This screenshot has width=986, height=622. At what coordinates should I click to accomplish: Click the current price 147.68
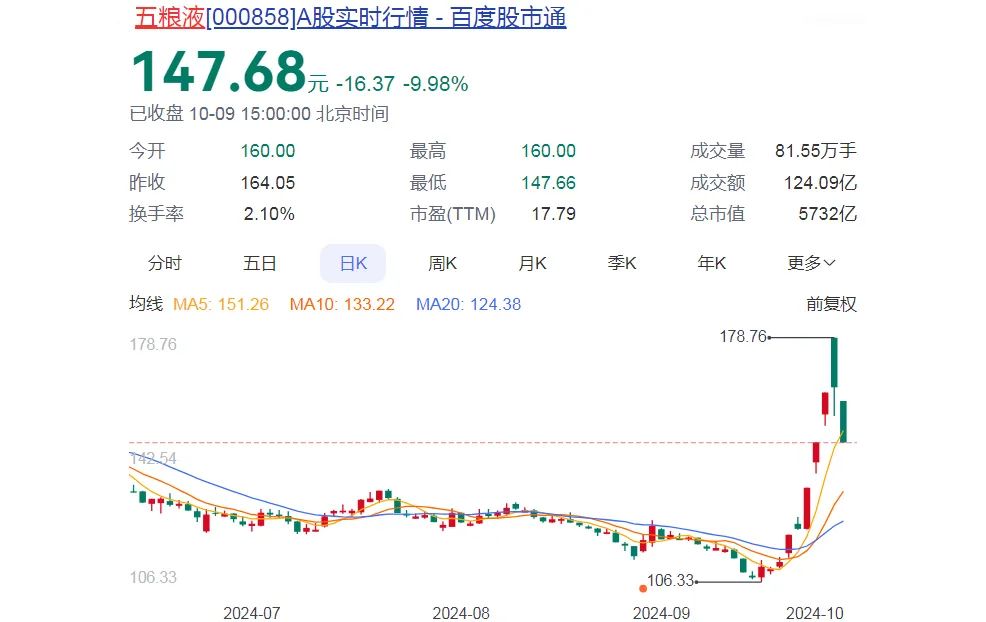(x=219, y=71)
